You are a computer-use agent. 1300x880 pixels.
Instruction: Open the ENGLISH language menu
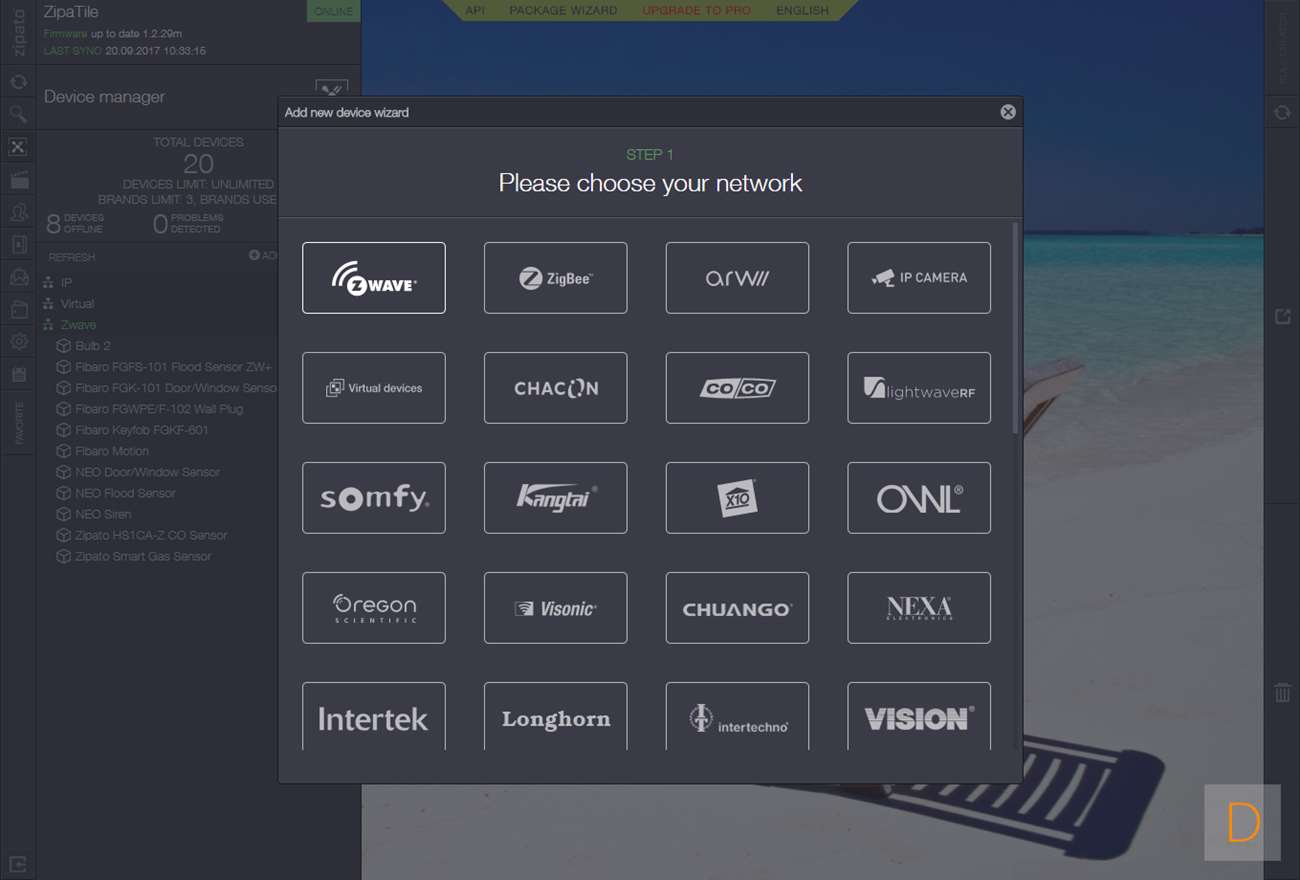click(803, 10)
